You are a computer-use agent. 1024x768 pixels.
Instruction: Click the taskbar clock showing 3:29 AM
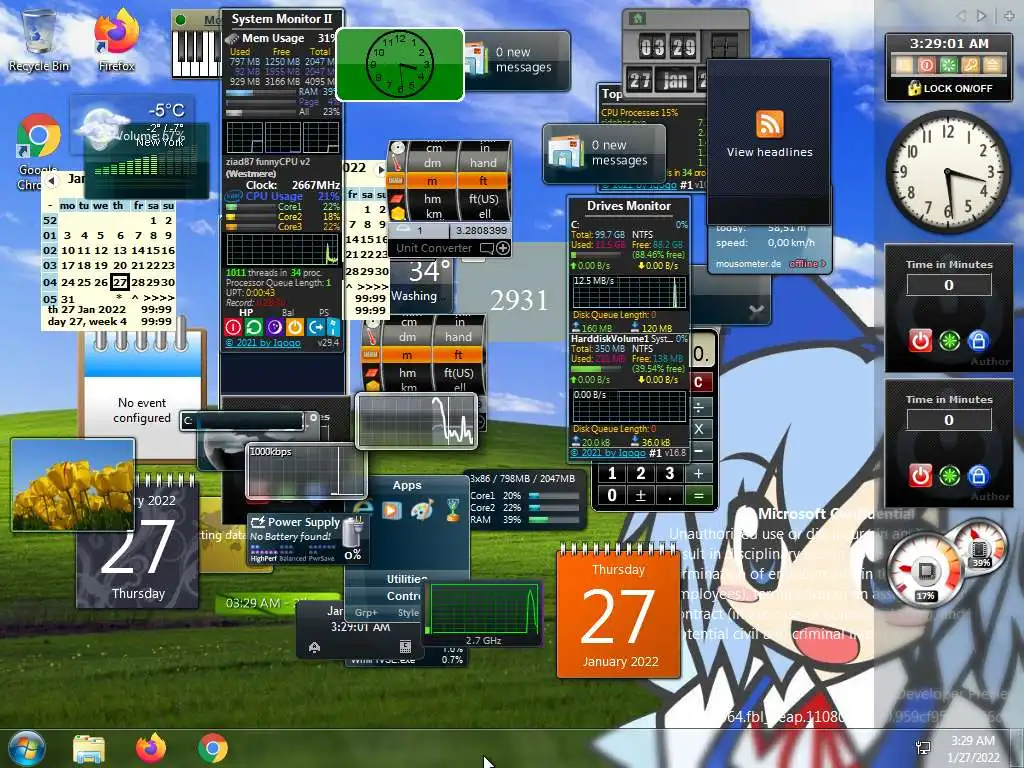click(973, 749)
